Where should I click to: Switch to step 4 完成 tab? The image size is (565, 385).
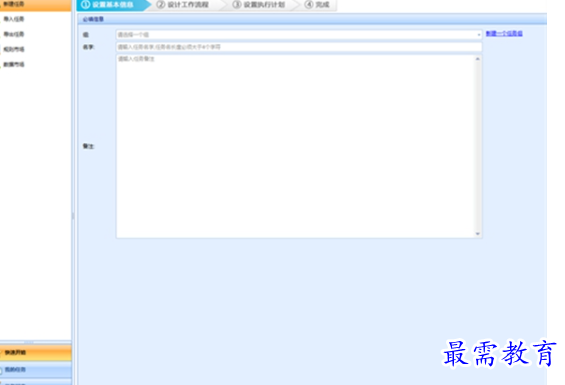point(319,5)
